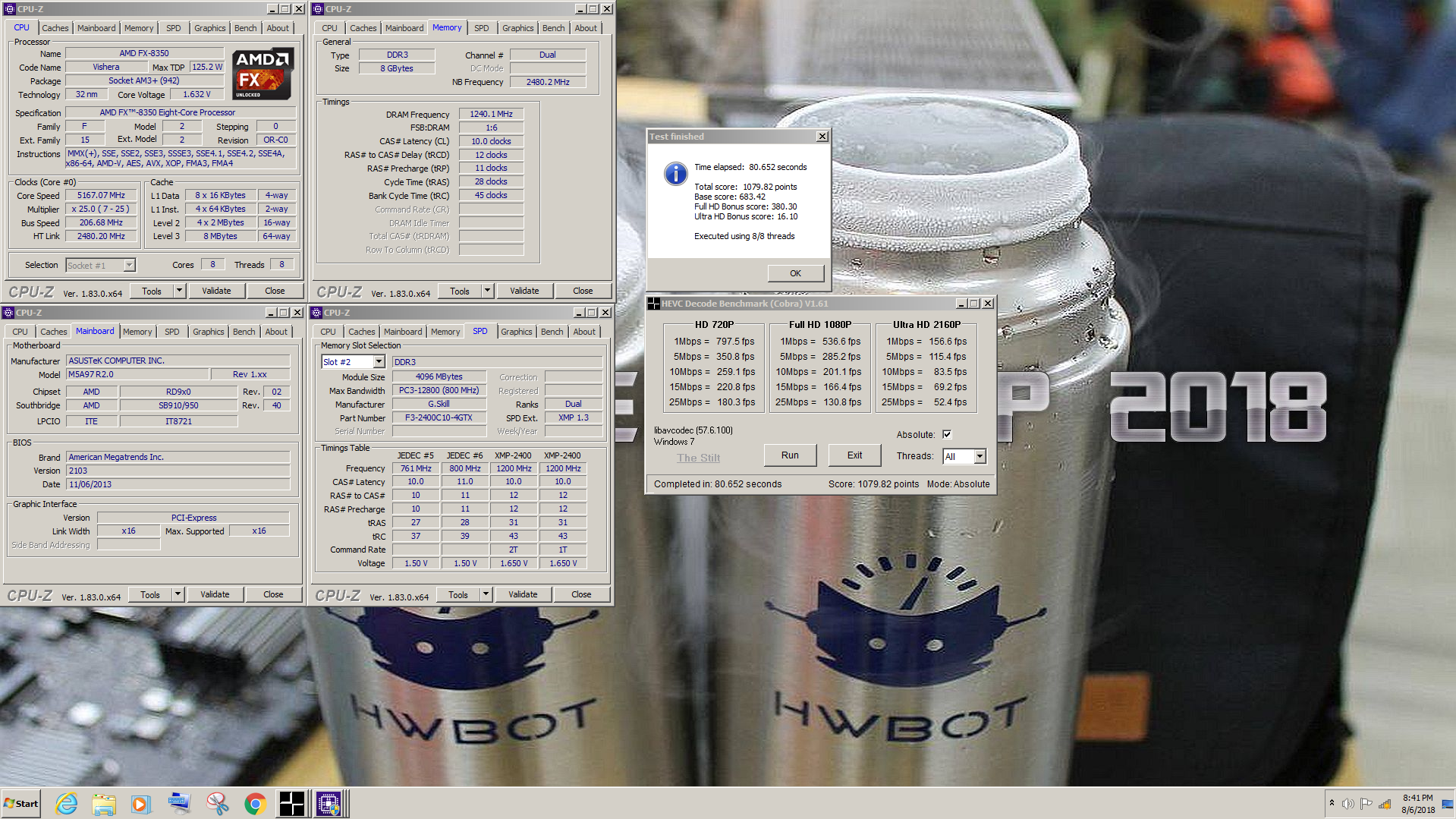Viewport: 1456px width, 819px height.
Task: Click the CAS# Latency value 10.0 clocks
Action: point(491,141)
